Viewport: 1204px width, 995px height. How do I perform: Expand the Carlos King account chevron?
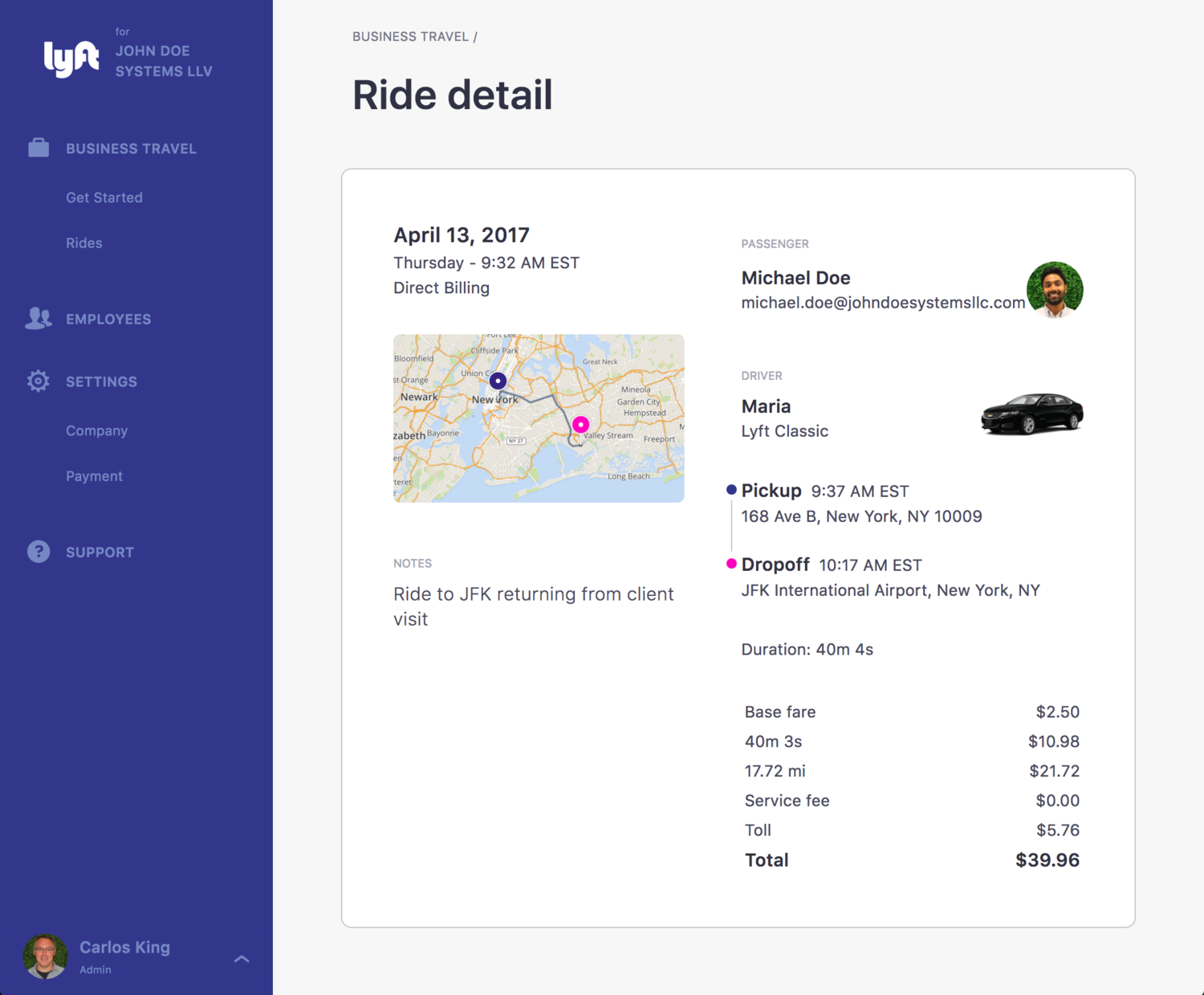click(242, 959)
